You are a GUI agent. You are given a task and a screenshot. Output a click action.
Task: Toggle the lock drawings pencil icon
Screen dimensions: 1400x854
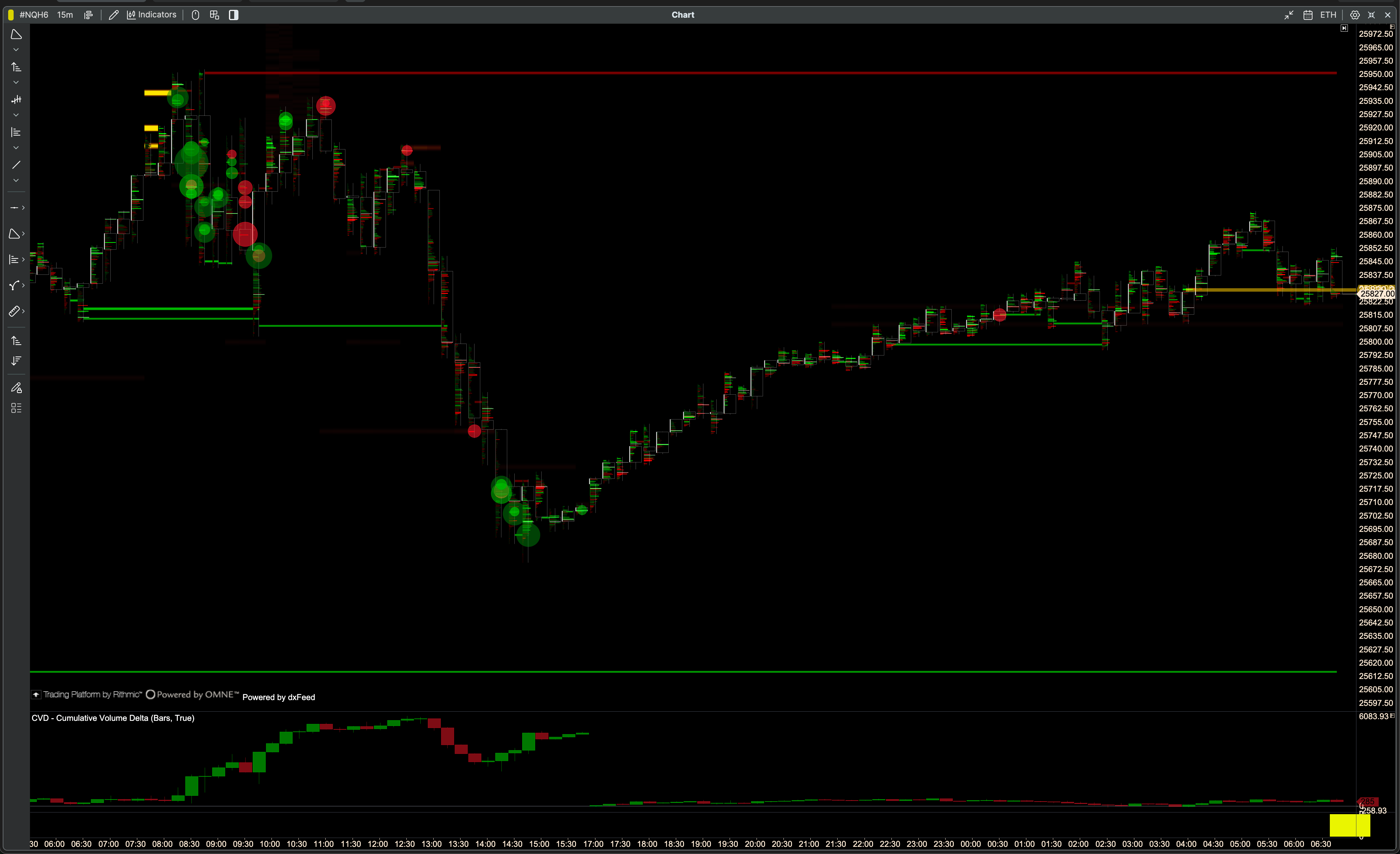pyautogui.click(x=16, y=388)
